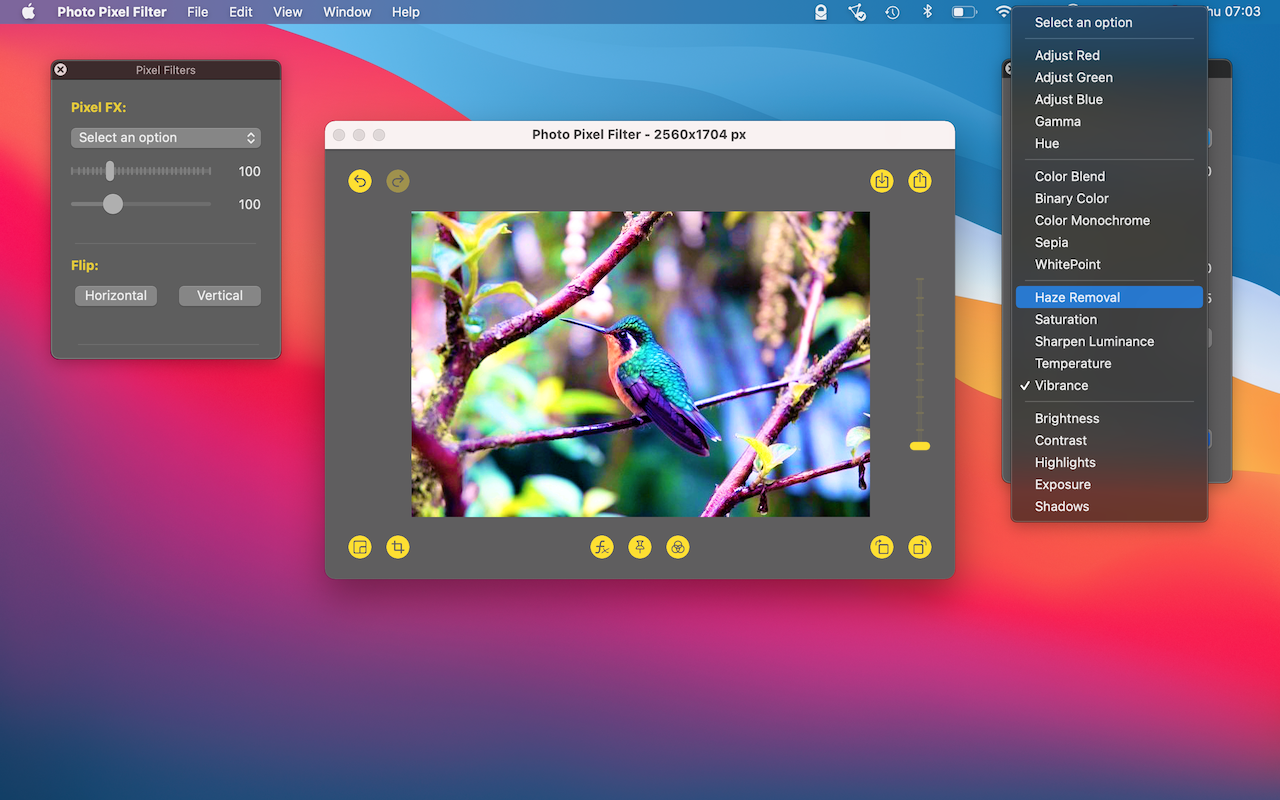Click the share/export icon

[x=920, y=181]
